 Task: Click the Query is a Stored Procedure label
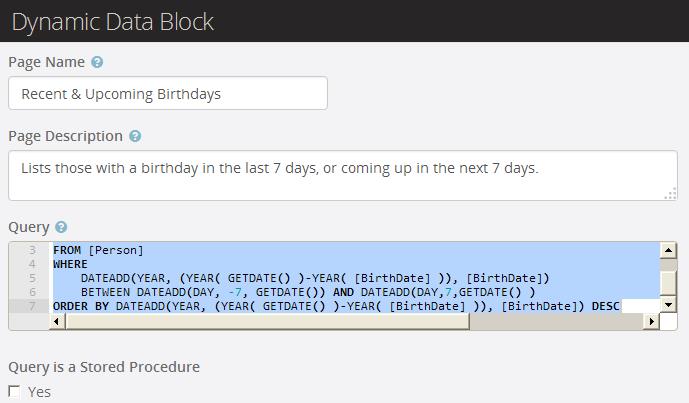click(104, 367)
